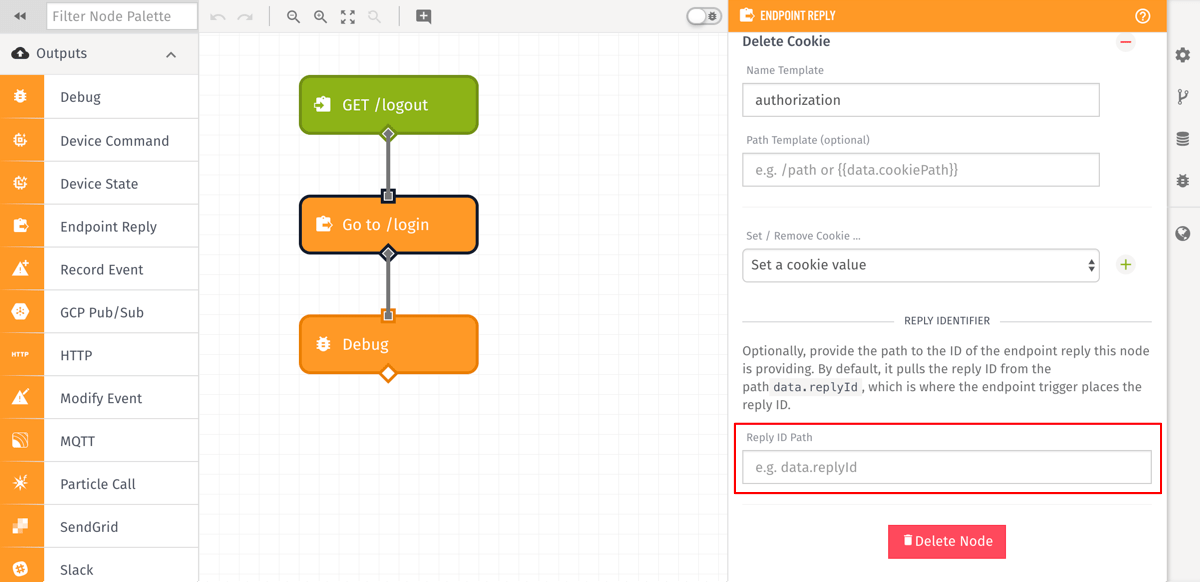Screen dimensions: 1200x582
Task: Click the Delete Cookie heading
Action: tap(786, 42)
